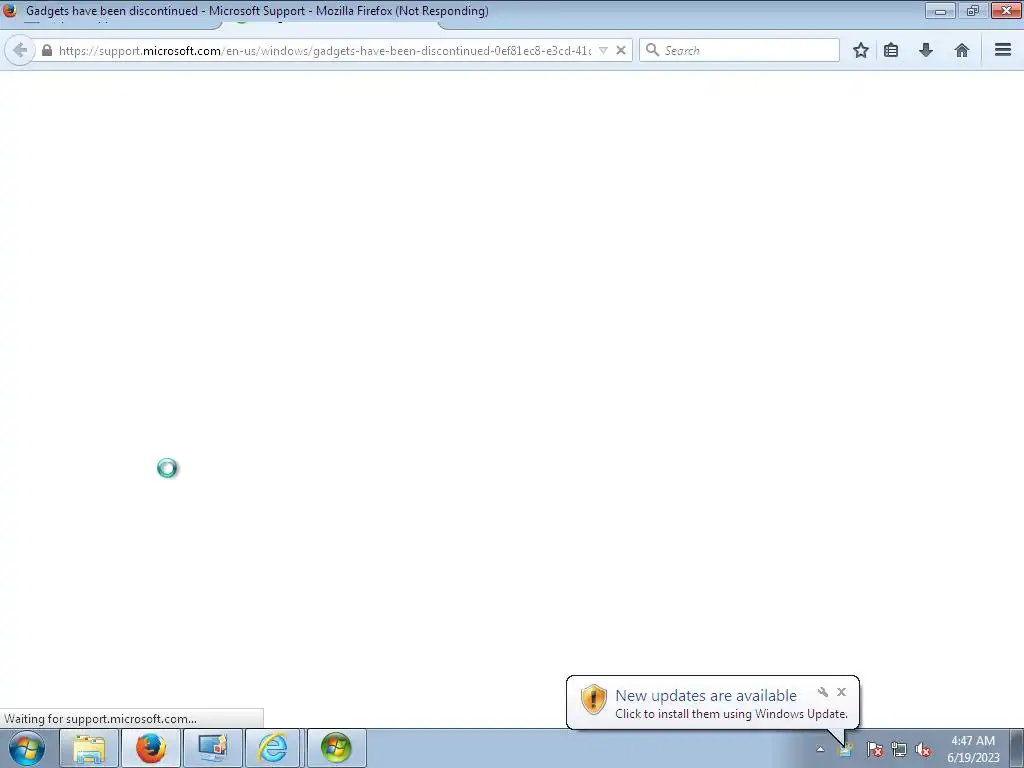The image size is (1024, 768).
Task: Open the clock showing 4:47 AM
Action: click(x=973, y=749)
